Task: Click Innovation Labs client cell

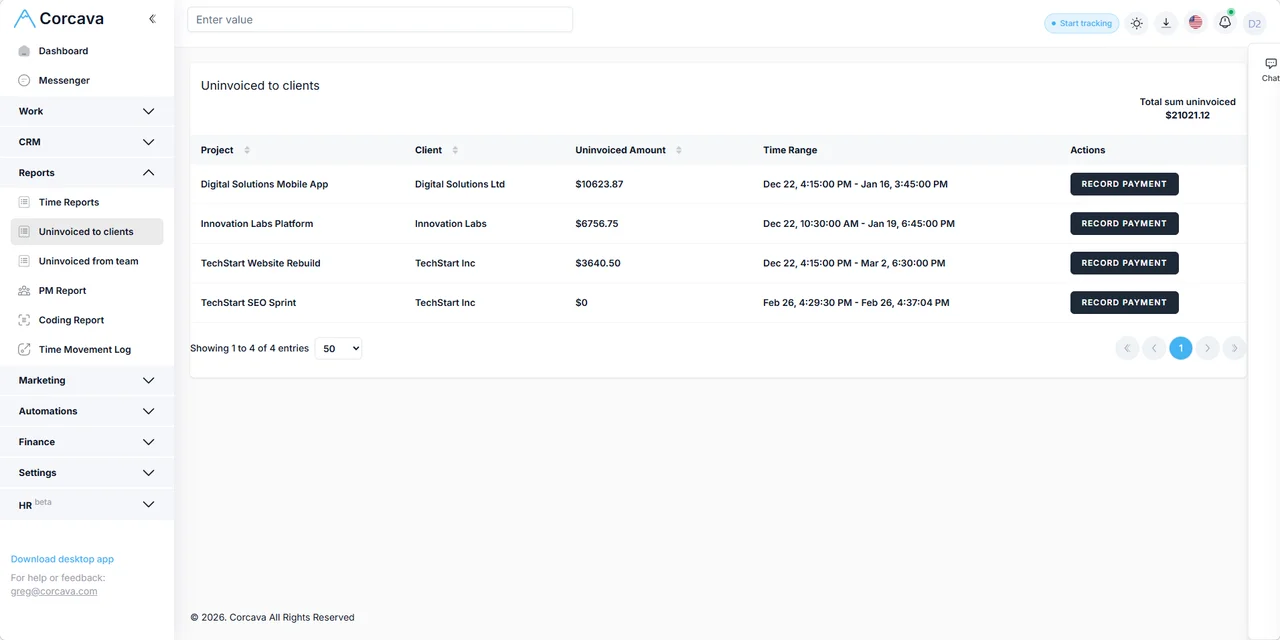Action: 451,224
